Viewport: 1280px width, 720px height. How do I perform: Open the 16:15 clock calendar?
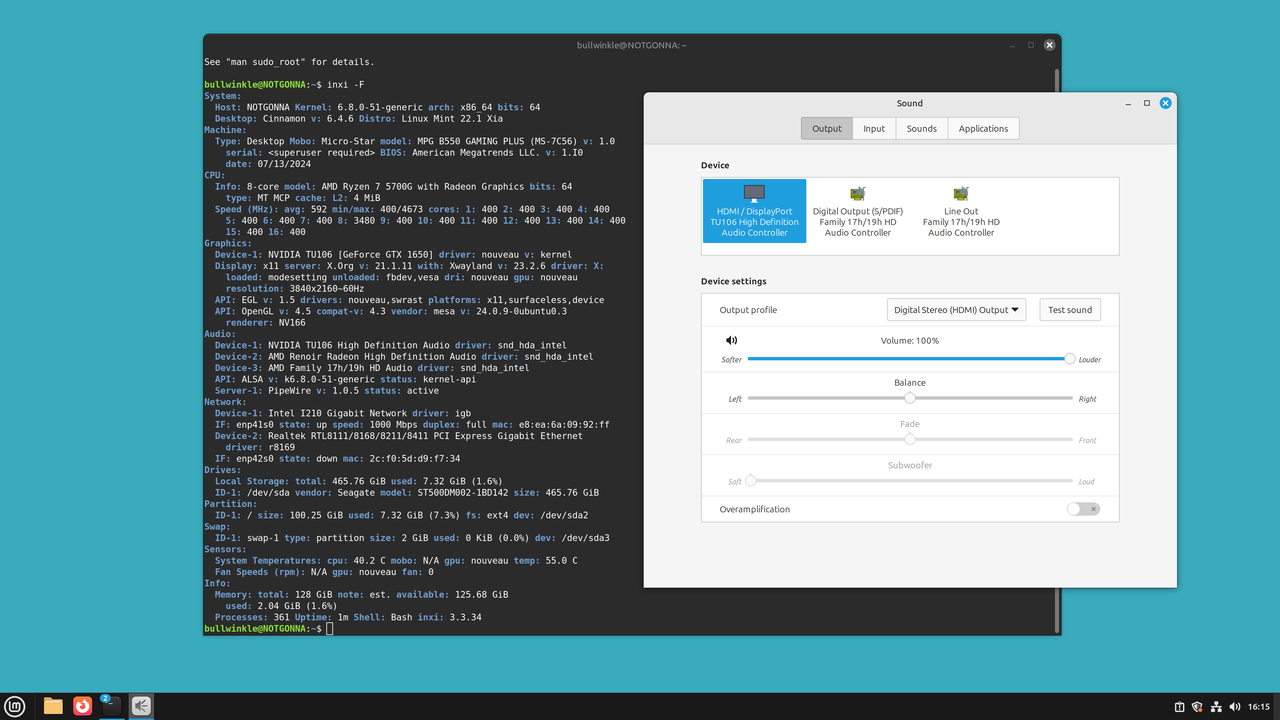[x=1259, y=706]
